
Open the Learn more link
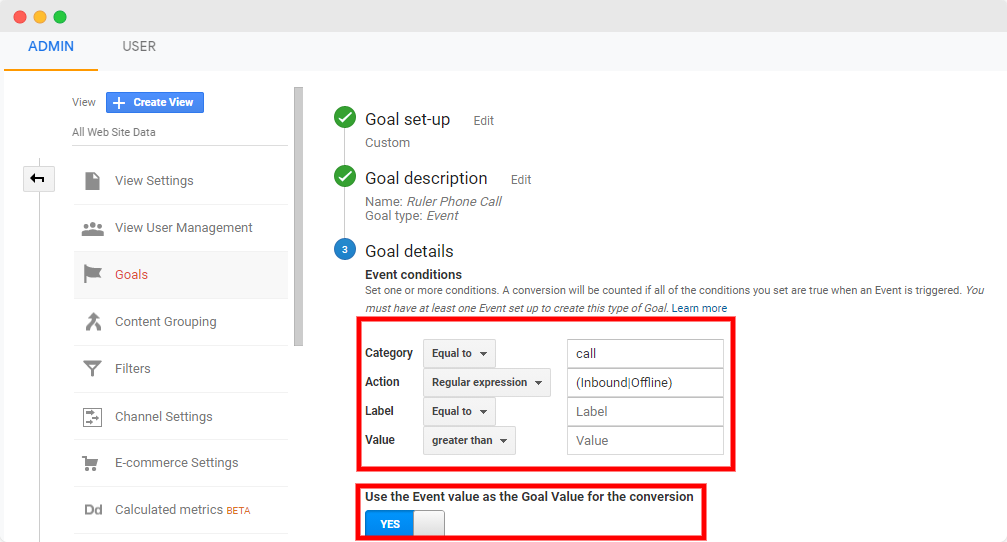click(x=699, y=308)
